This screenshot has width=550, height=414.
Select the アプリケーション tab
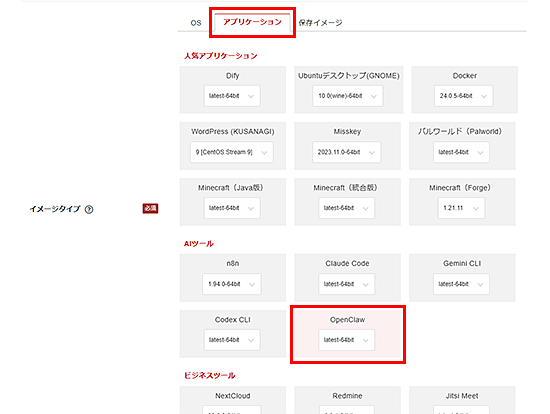[252, 22]
